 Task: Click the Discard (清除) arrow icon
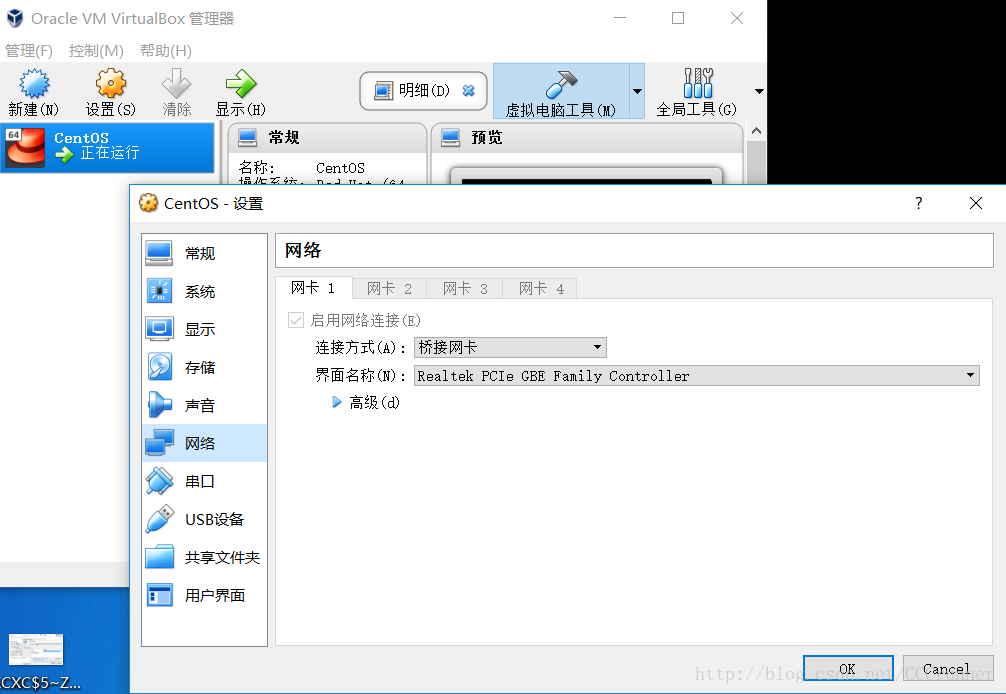[x=176, y=83]
